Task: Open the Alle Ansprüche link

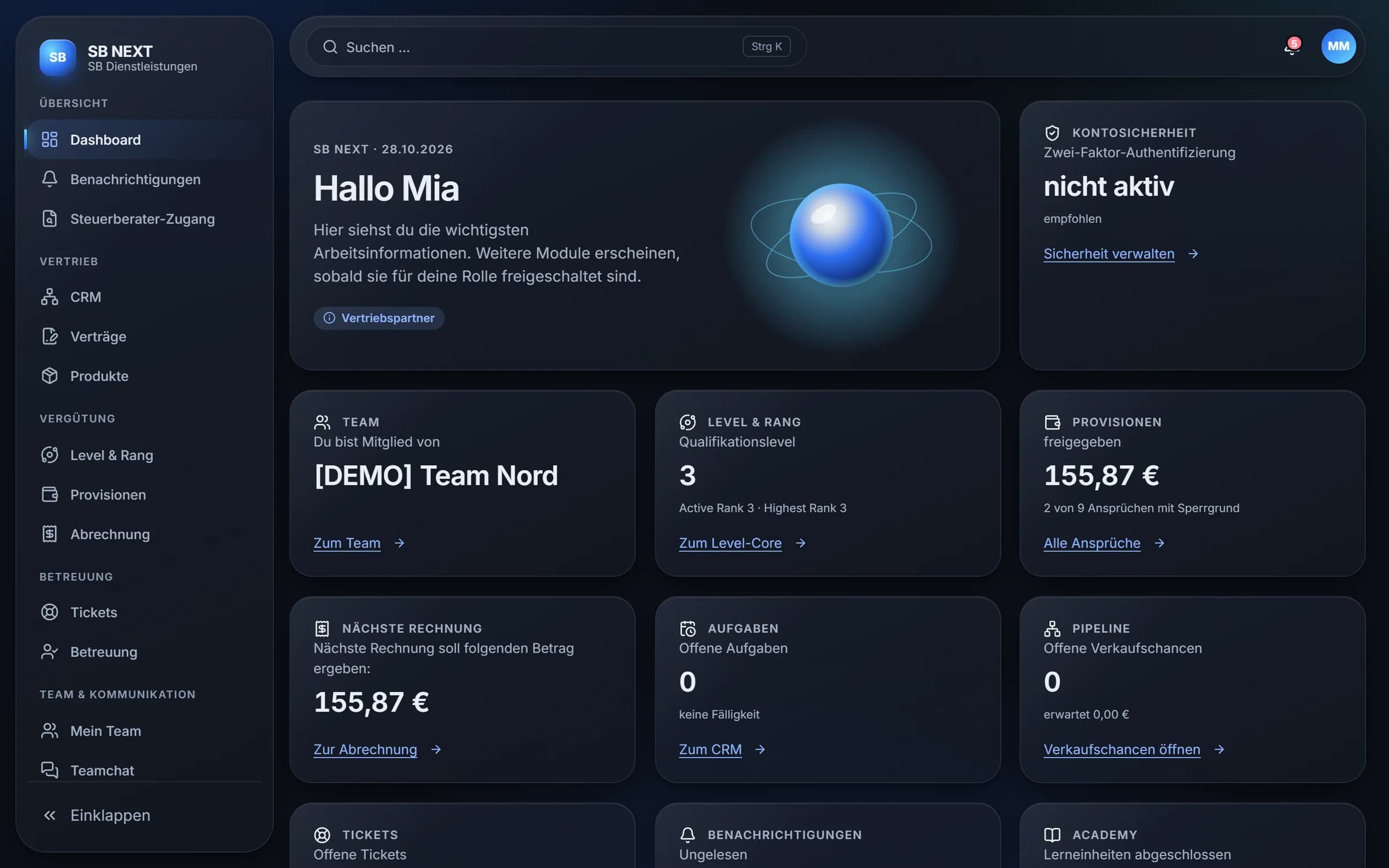Action: pyautogui.click(x=1104, y=543)
